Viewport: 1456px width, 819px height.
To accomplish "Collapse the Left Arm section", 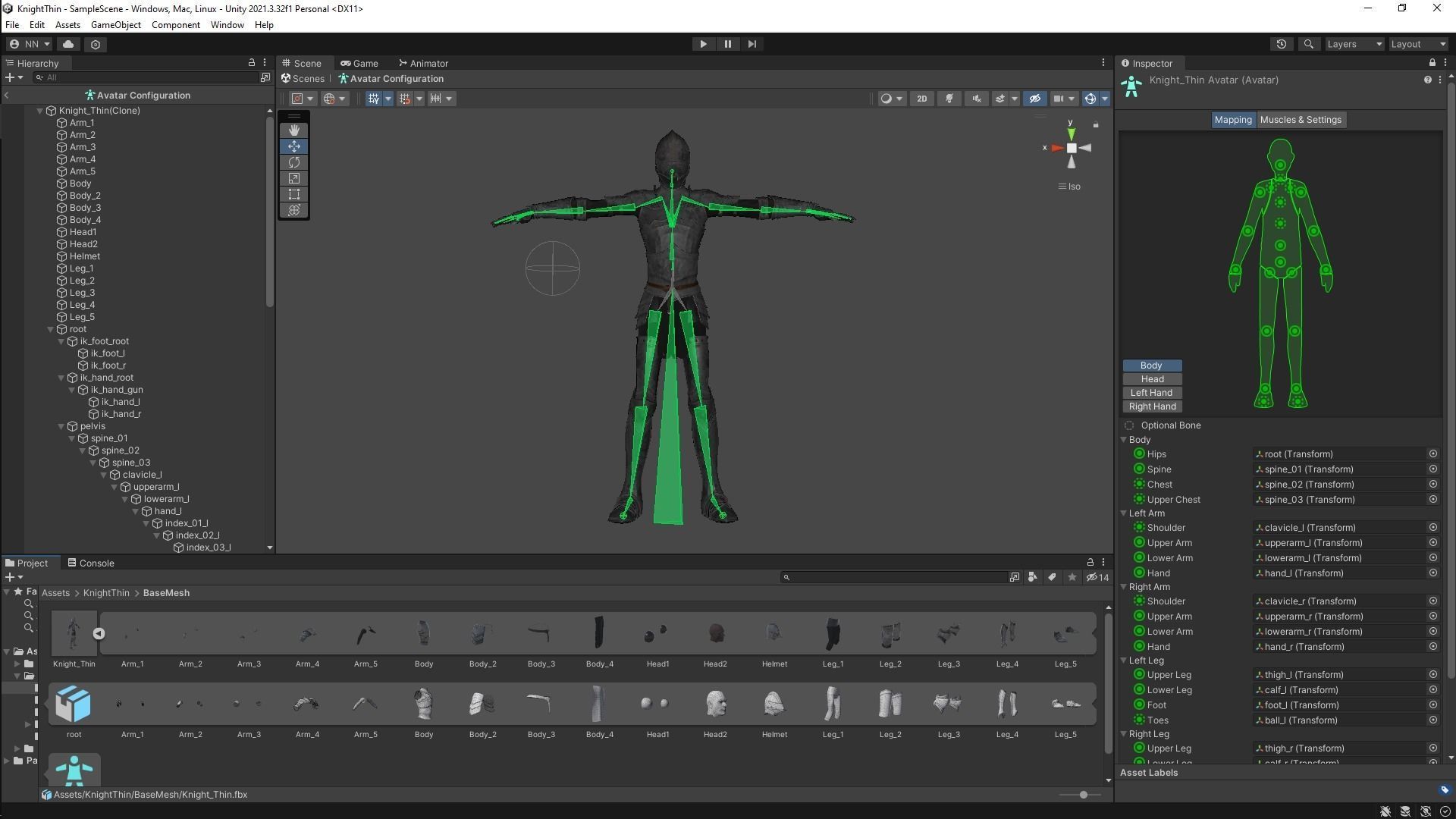I will coord(1124,513).
